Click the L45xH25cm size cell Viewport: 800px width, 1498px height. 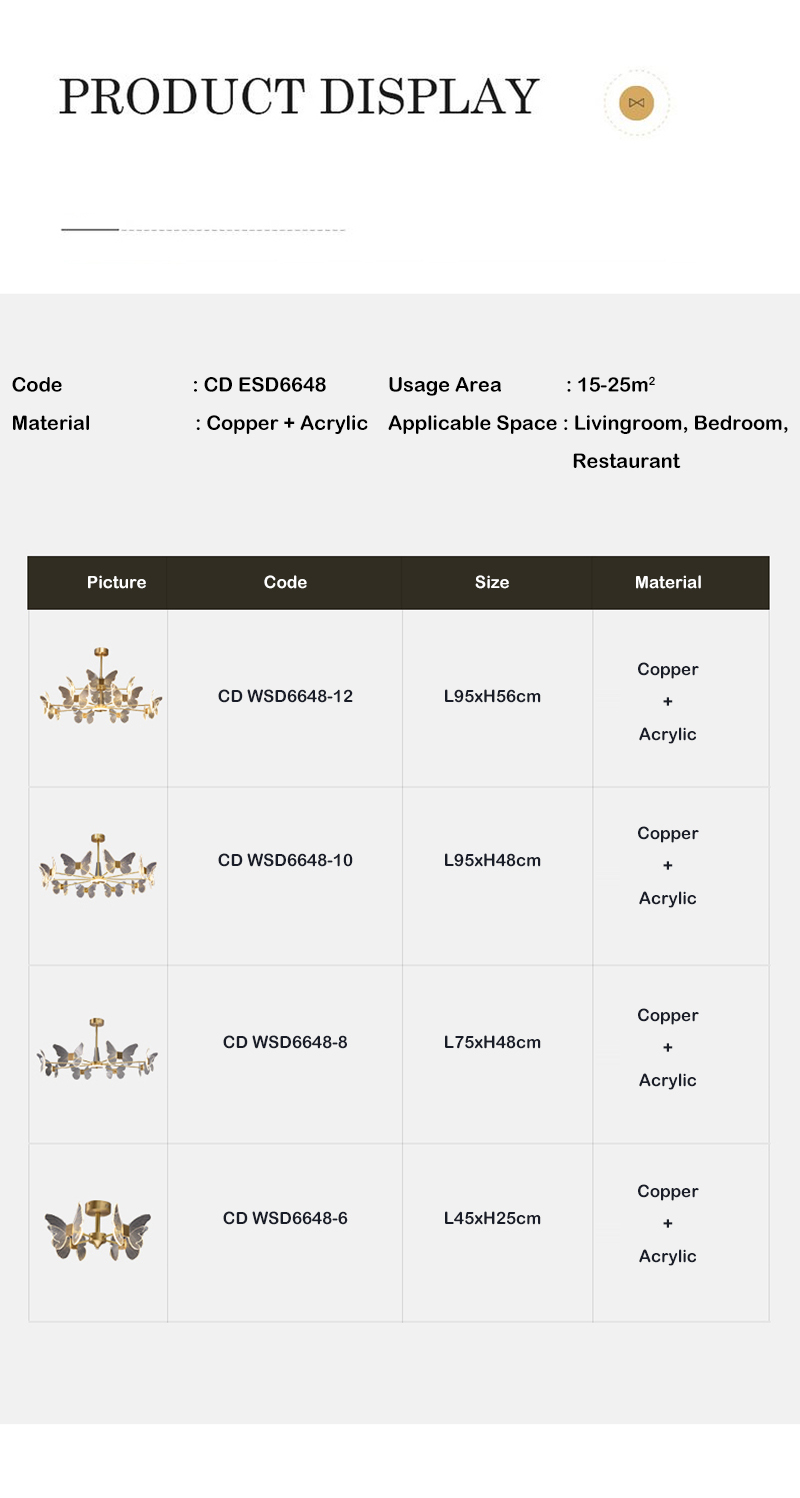pos(492,1218)
